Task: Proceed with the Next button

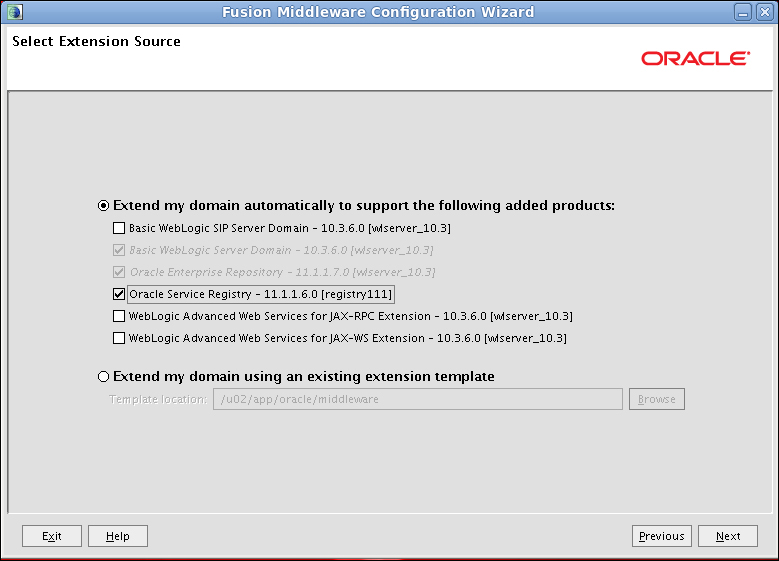Action: 728,536
